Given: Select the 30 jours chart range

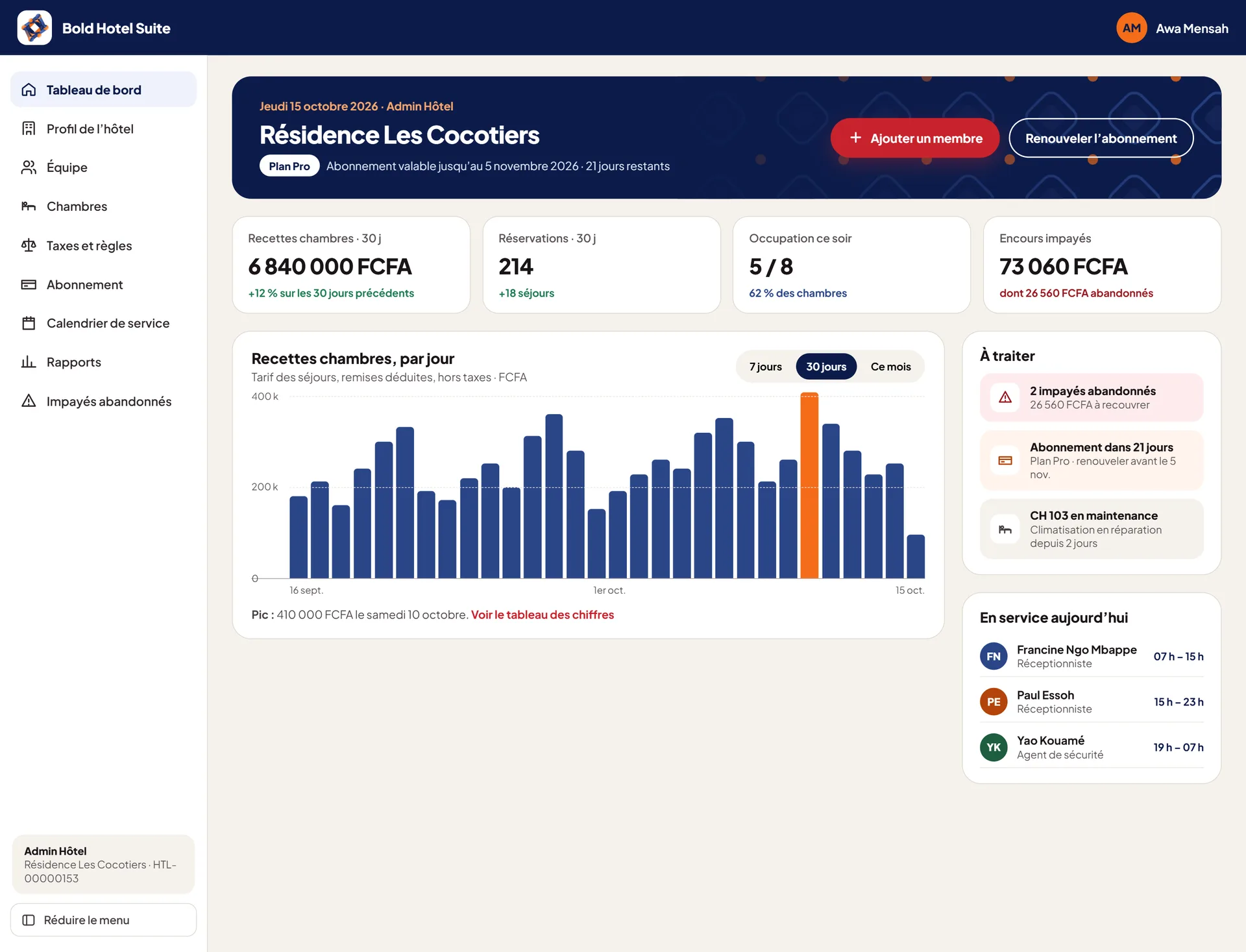Looking at the screenshot, I should tap(825, 367).
